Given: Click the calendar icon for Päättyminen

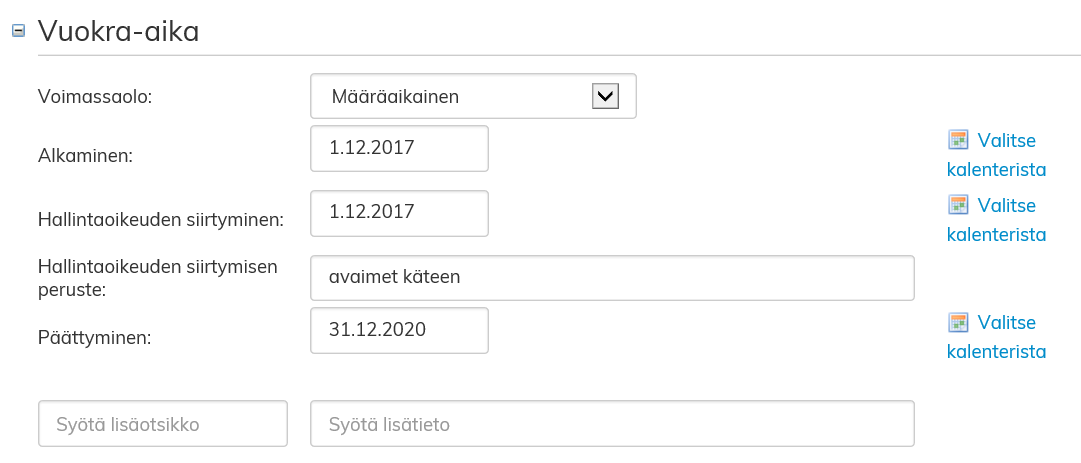Looking at the screenshot, I should (x=958, y=322).
